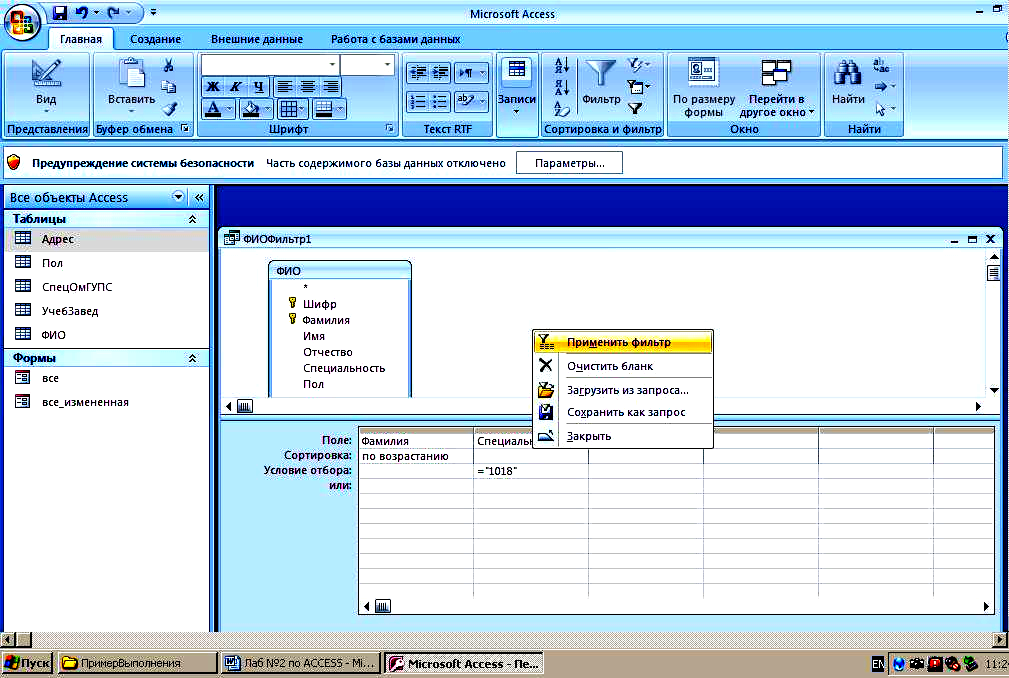Viewport: 1009px width, 678px height.
Task: Choose Сохранить как запрос menu item
Action: point(623,412)
